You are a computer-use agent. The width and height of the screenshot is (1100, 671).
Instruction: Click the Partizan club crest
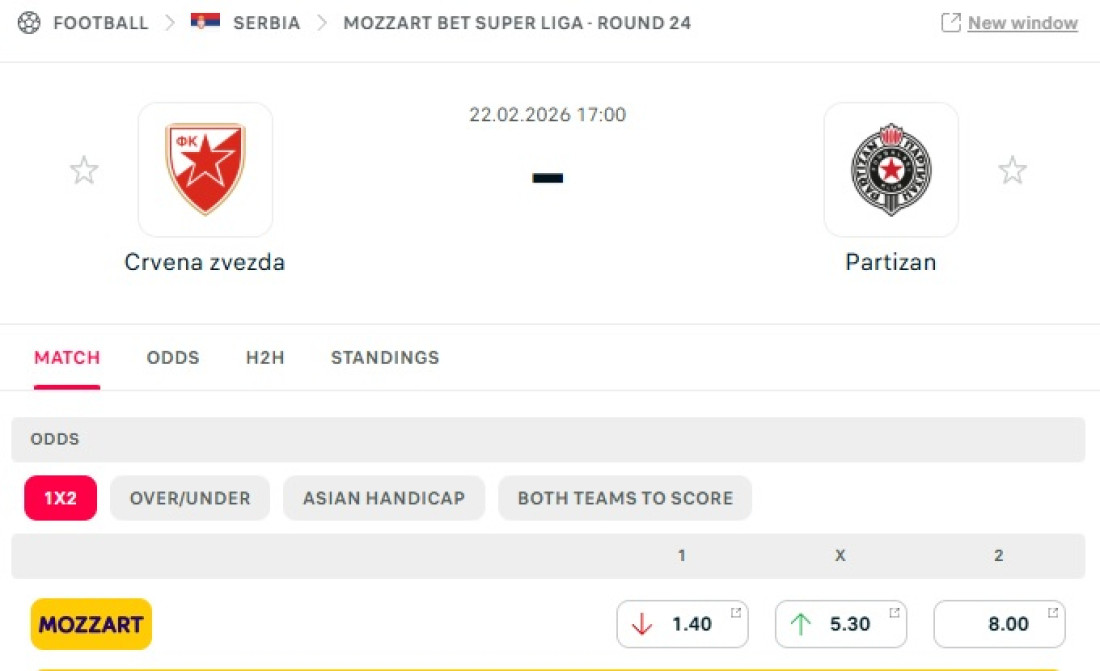coord(890,169)
